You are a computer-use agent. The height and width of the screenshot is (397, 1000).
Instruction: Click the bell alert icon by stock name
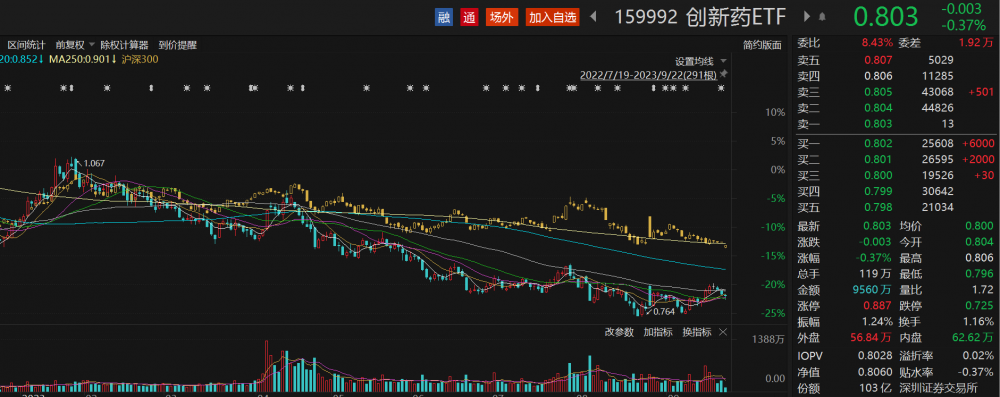coord(823,17)
